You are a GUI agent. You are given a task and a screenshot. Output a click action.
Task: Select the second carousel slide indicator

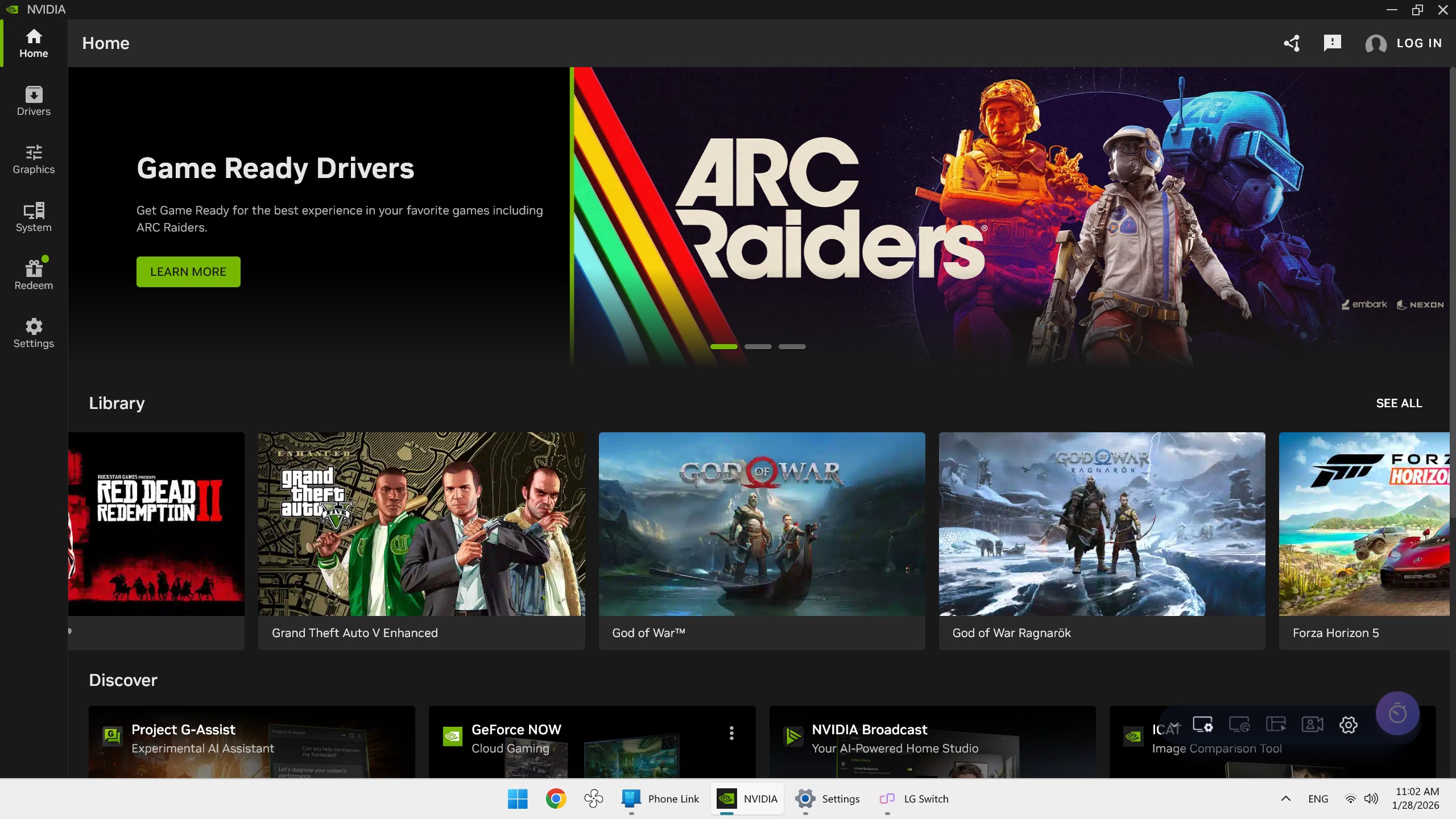point(758,346)
